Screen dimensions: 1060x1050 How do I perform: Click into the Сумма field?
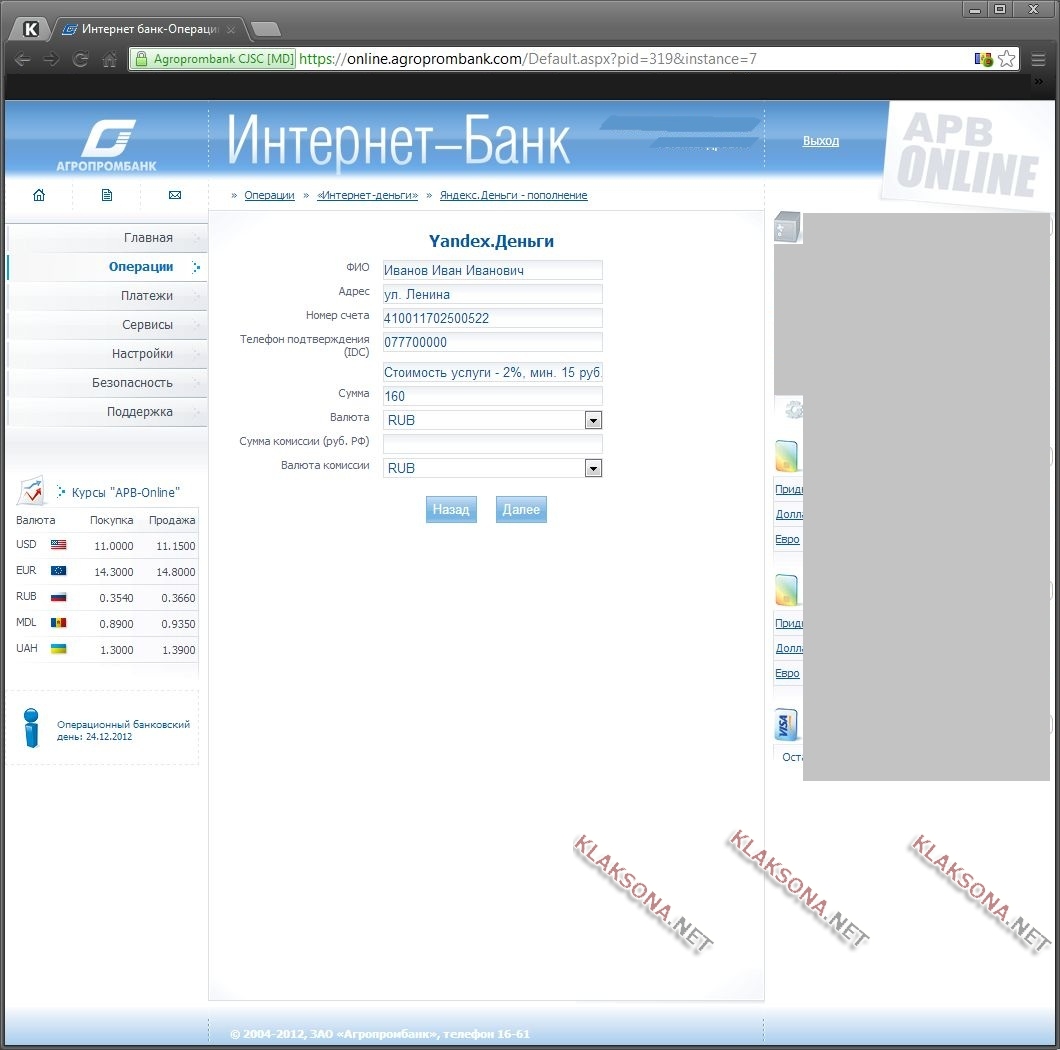tap(492, 396)
